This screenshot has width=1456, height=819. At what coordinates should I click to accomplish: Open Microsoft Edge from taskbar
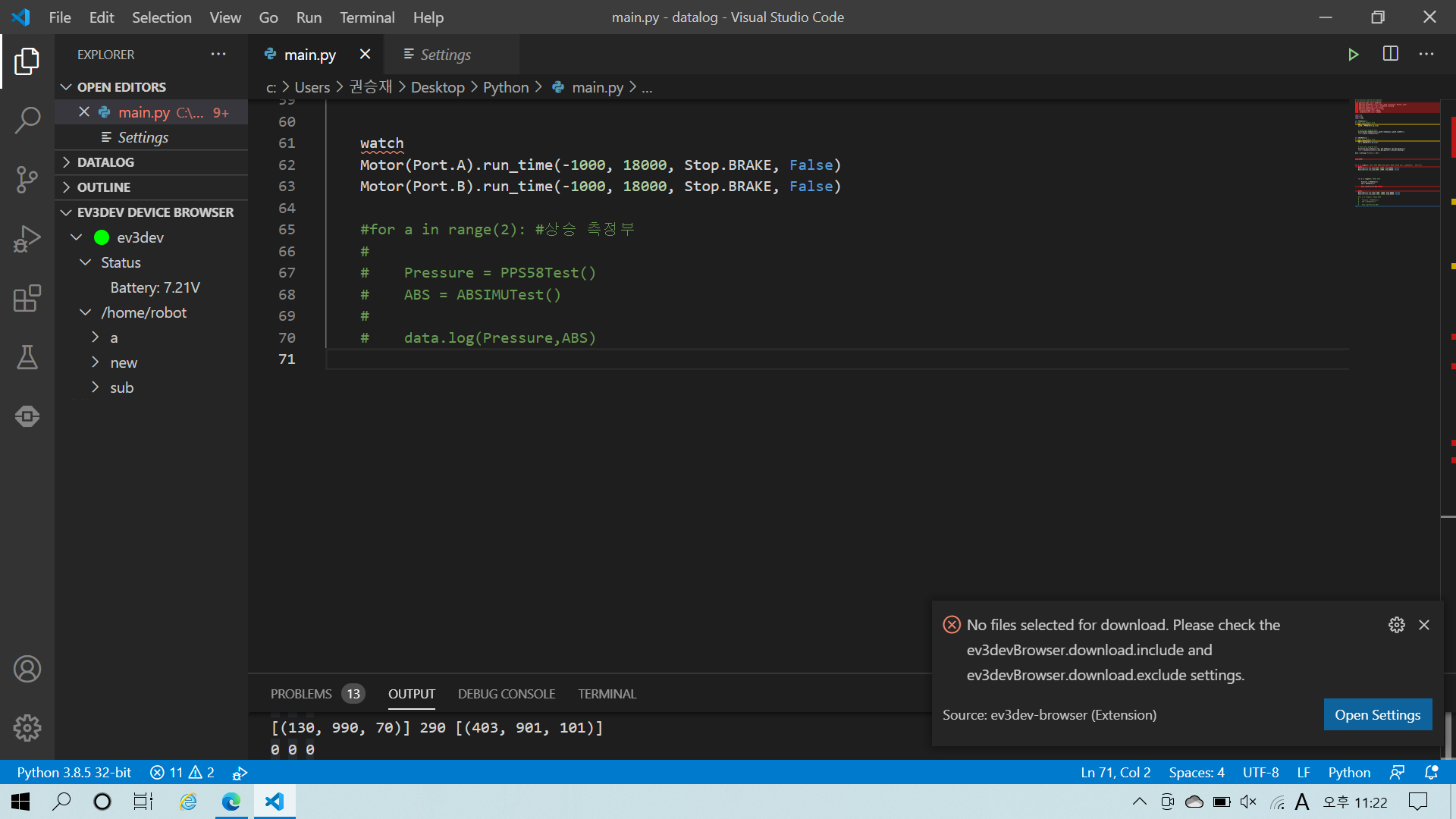231,802
